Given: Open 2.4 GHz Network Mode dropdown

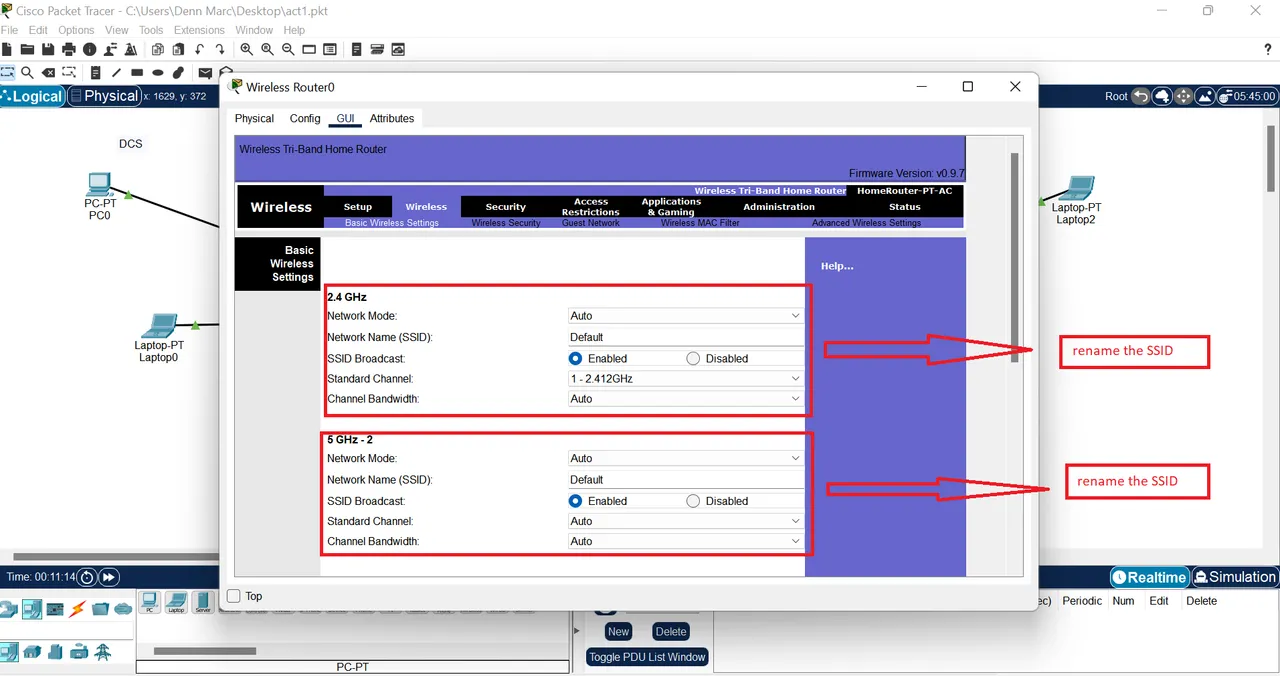Looking at the screenshot, I should pyautogui.click(x=685, y=316).
